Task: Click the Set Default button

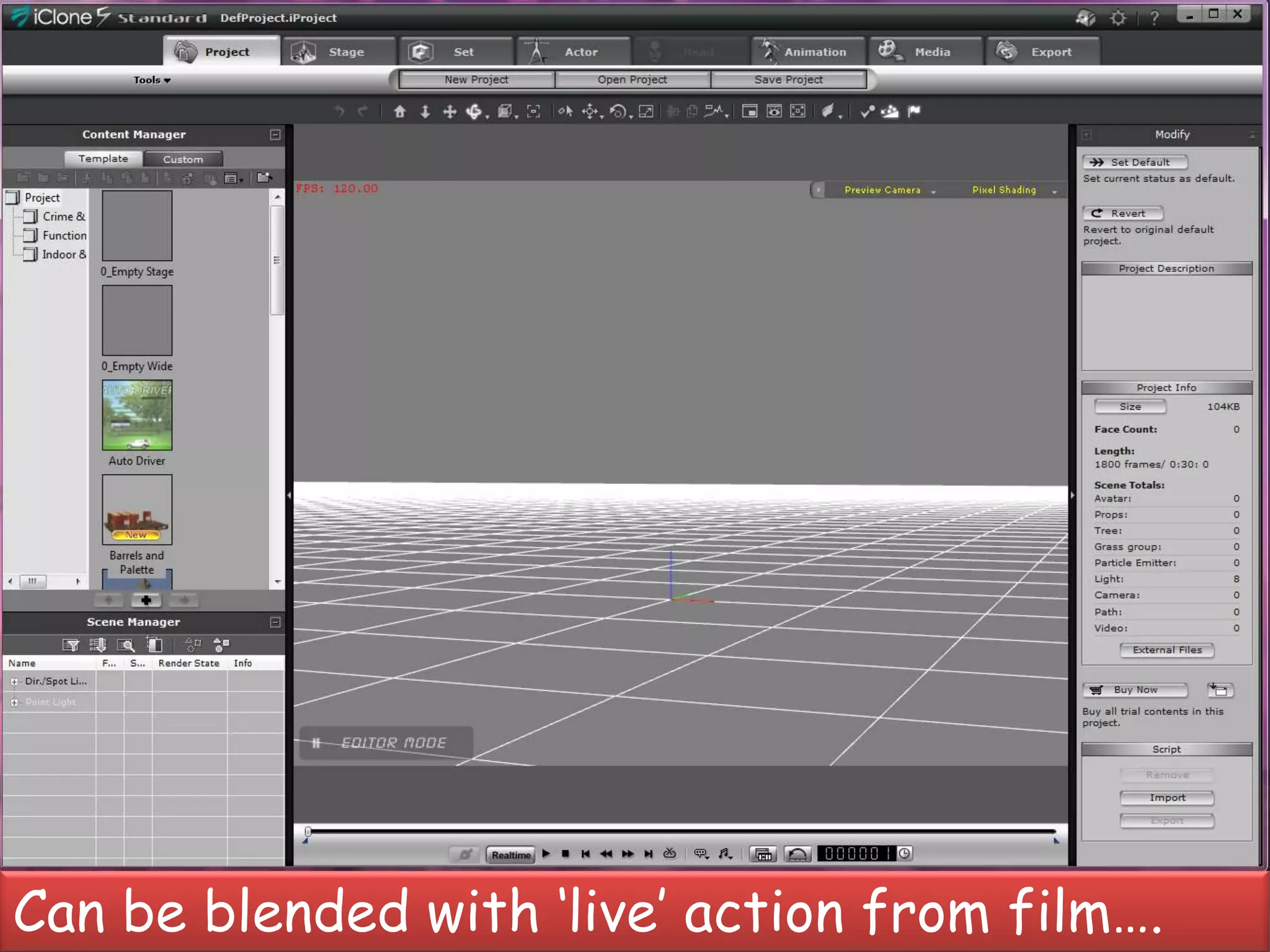Action: pyautogui.click(x=1135, y=162)
